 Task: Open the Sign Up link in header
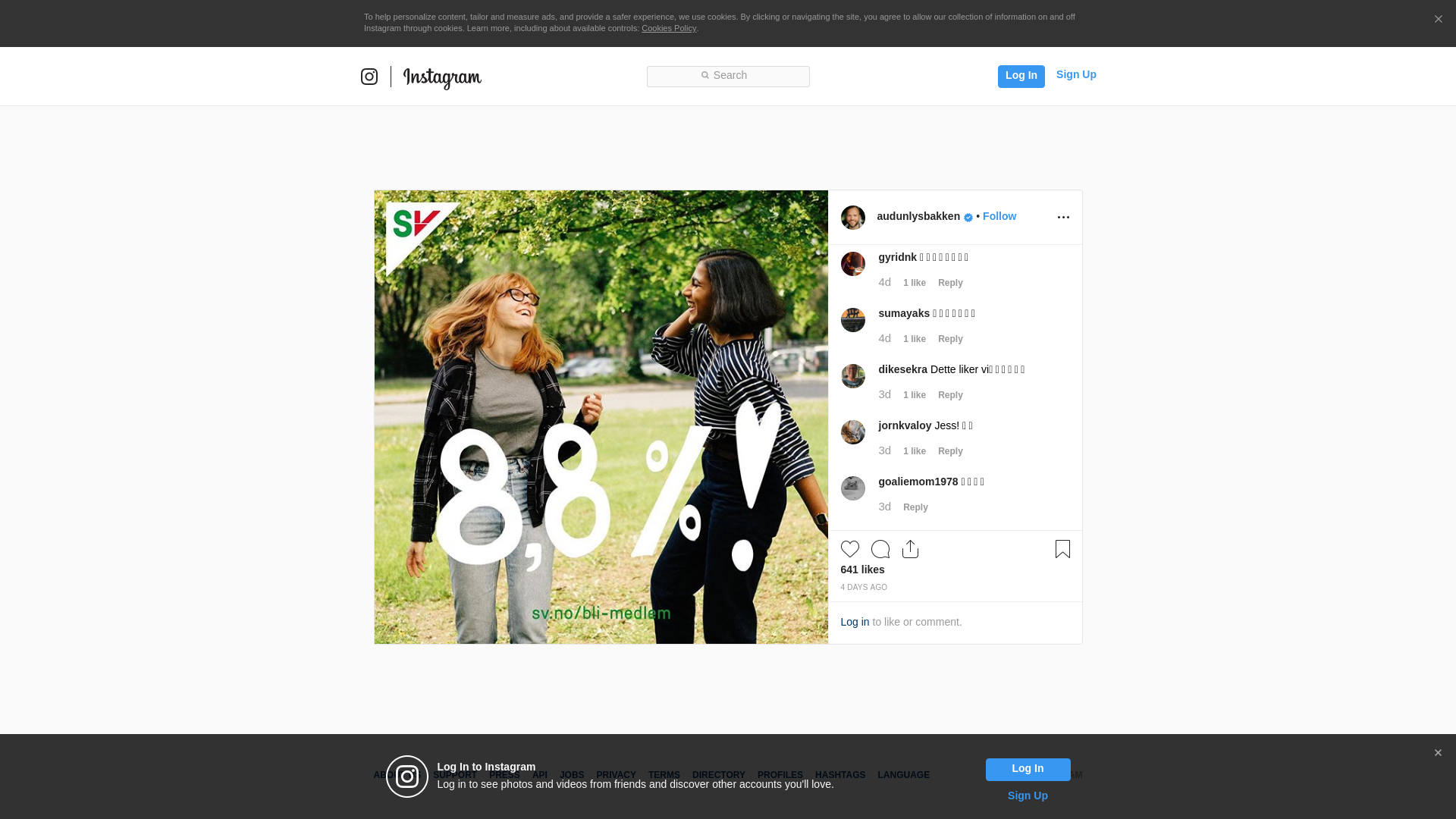(x=1076, y=74)
